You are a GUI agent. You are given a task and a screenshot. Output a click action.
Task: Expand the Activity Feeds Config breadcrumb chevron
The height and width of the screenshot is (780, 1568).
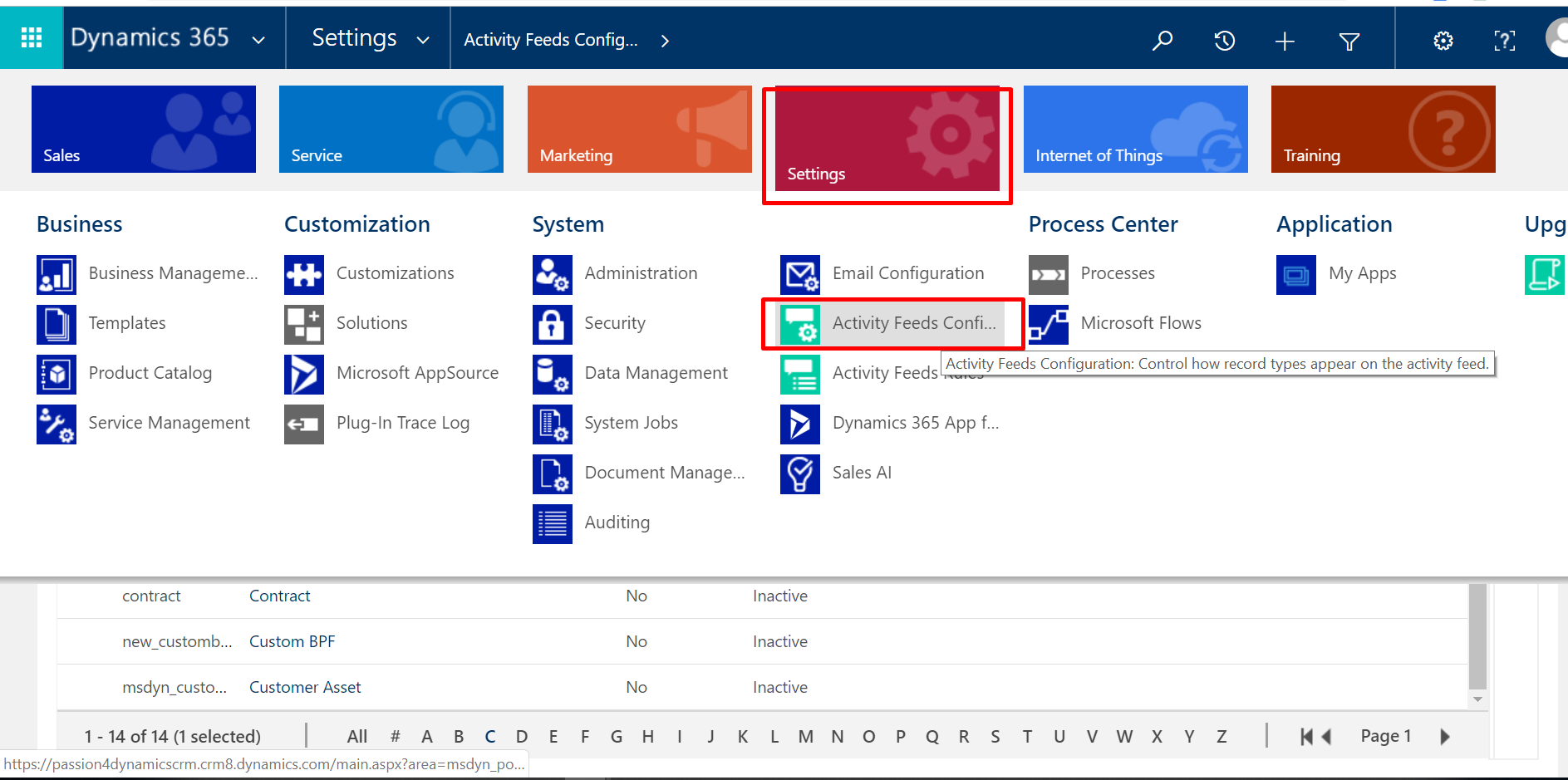click(665, 41)
